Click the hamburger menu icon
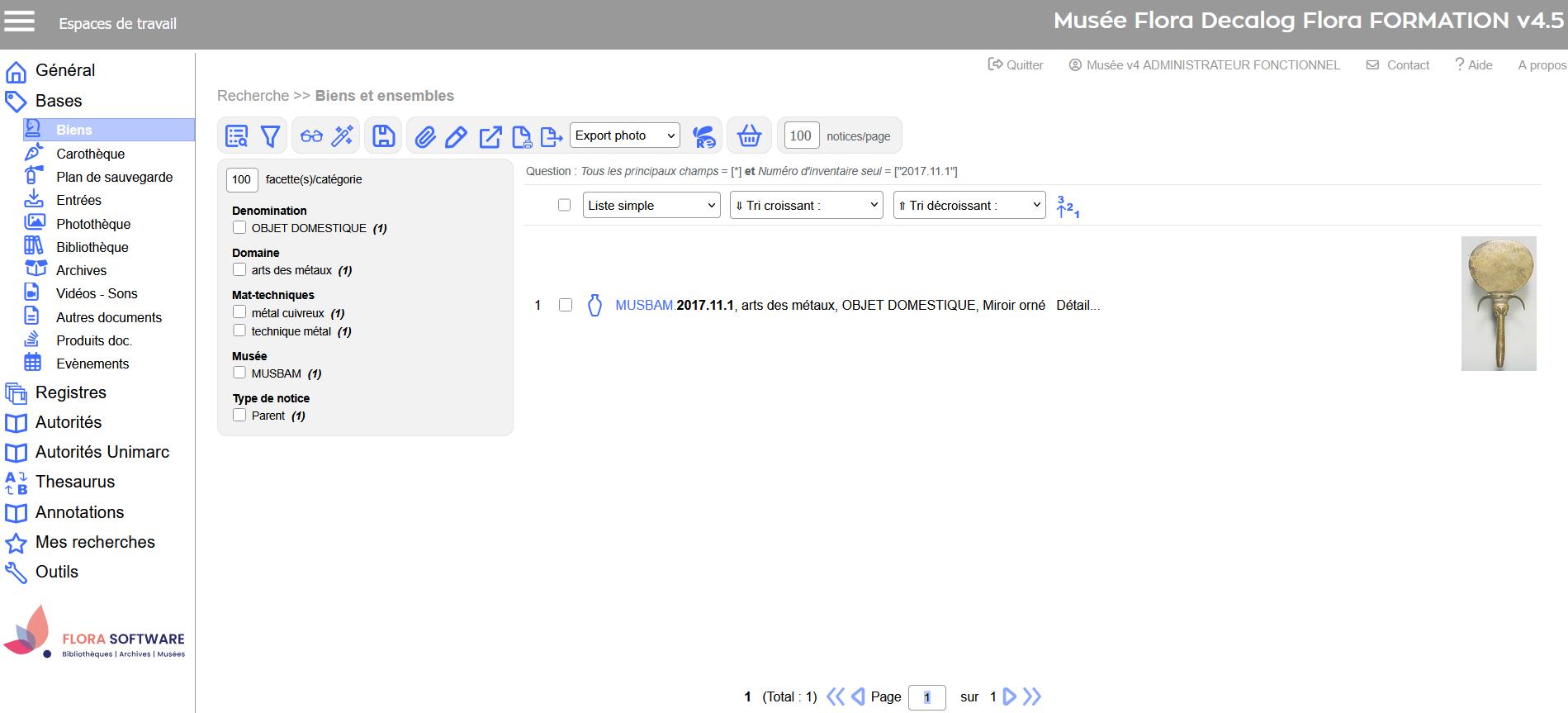Screen dimensions: 1568x713 (x=20, y=21)
